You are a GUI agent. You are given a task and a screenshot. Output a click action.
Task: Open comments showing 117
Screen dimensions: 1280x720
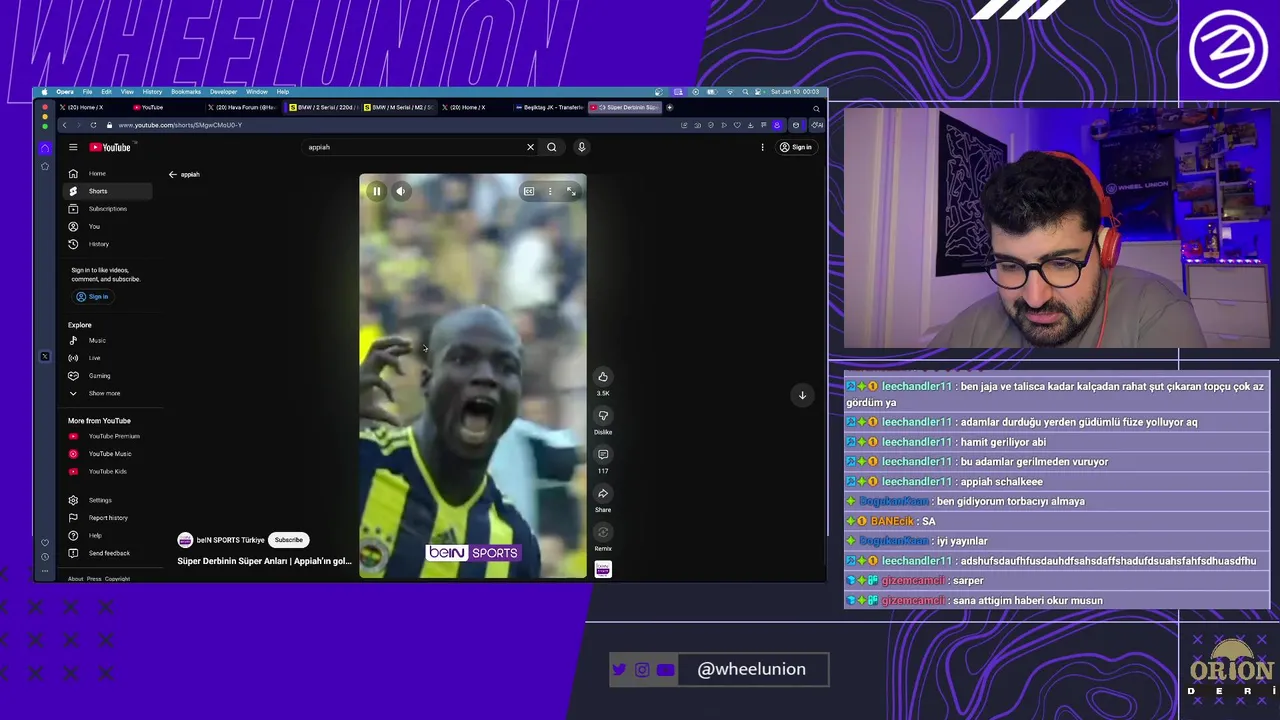603,455
